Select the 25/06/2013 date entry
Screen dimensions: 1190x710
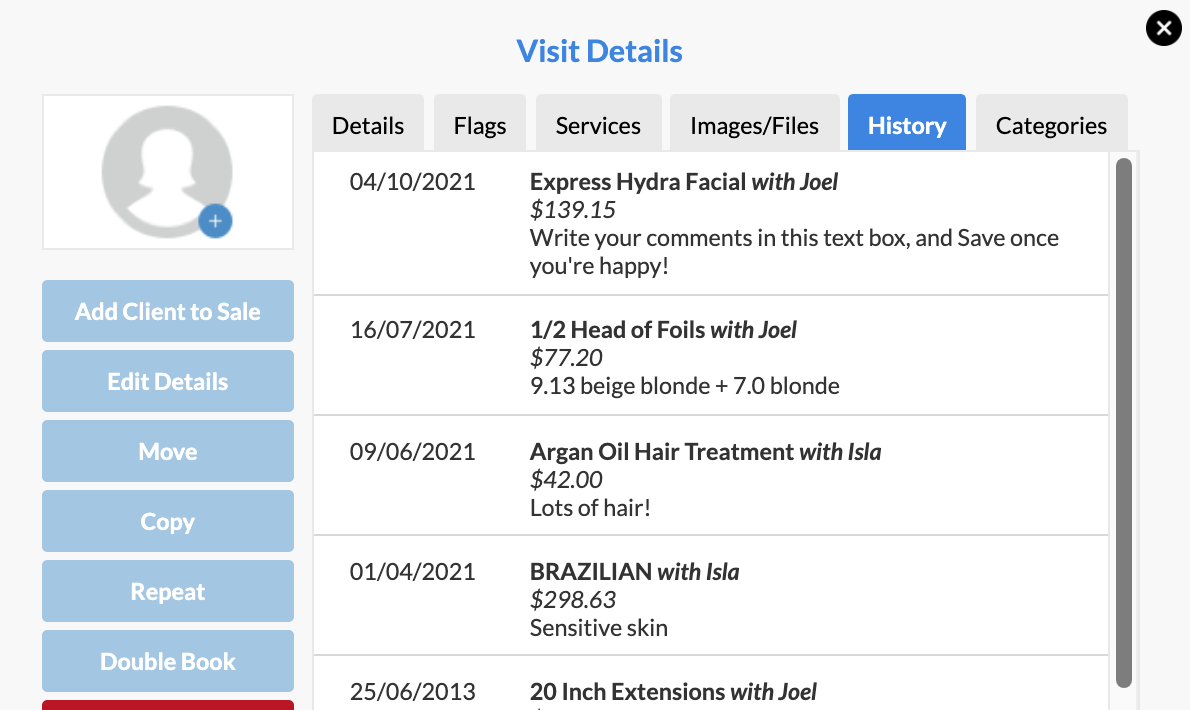click(x=412, y=692)
